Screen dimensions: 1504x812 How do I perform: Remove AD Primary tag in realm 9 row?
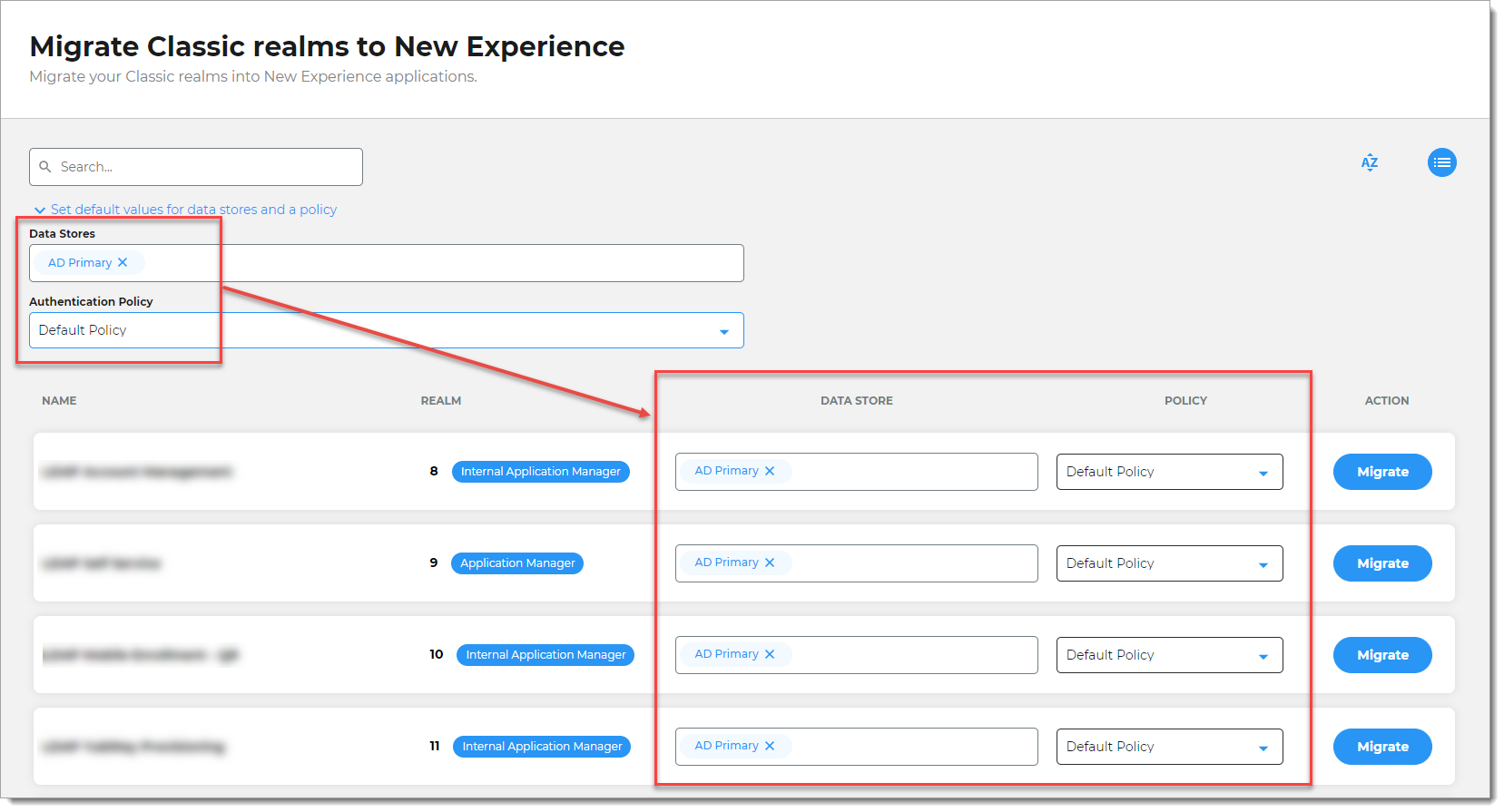tap(770, 563)
